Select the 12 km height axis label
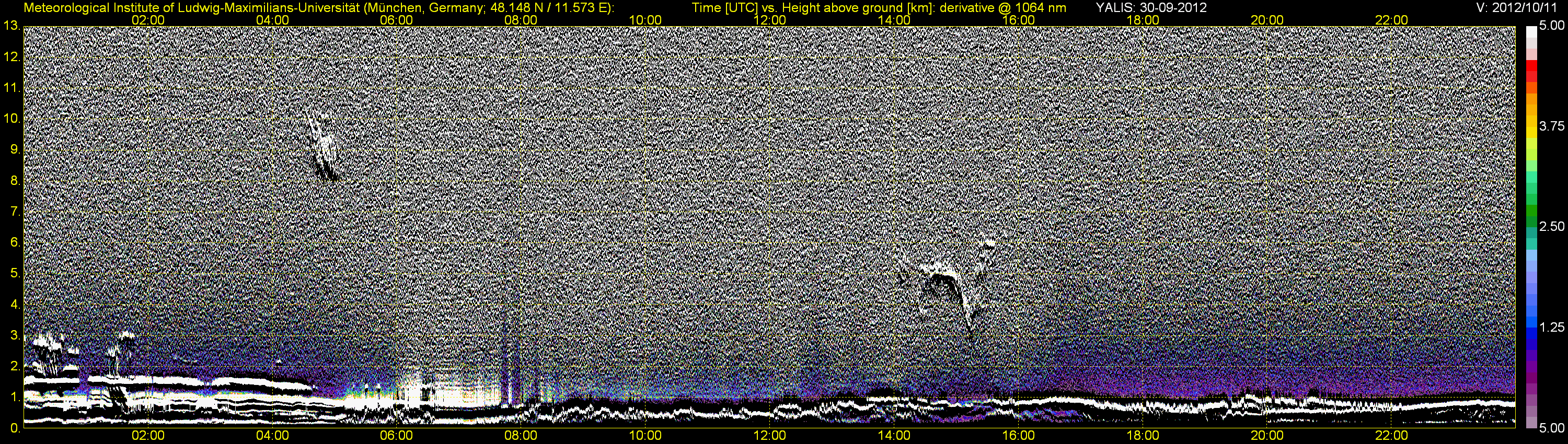Screen dimensions: 1568x444 [x=11, y=57]
